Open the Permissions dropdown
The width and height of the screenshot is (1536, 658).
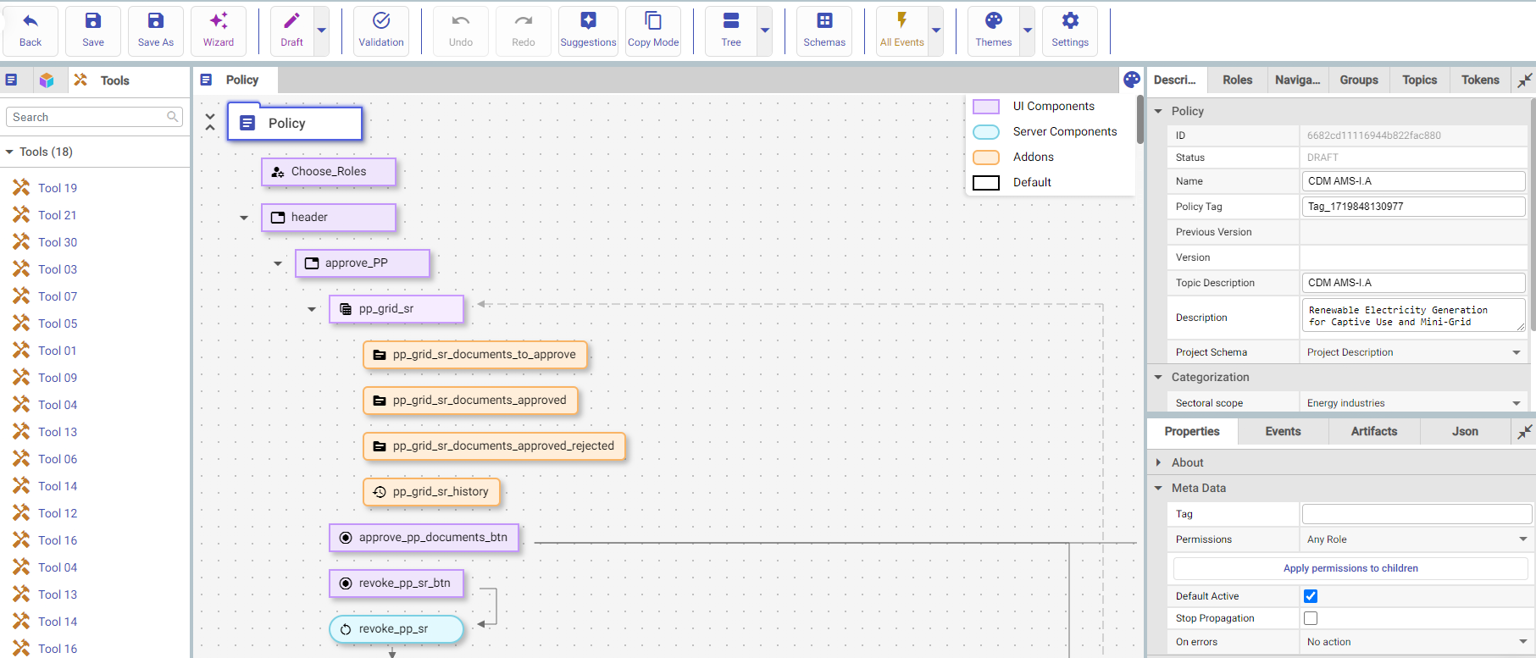pos(1416,540)
